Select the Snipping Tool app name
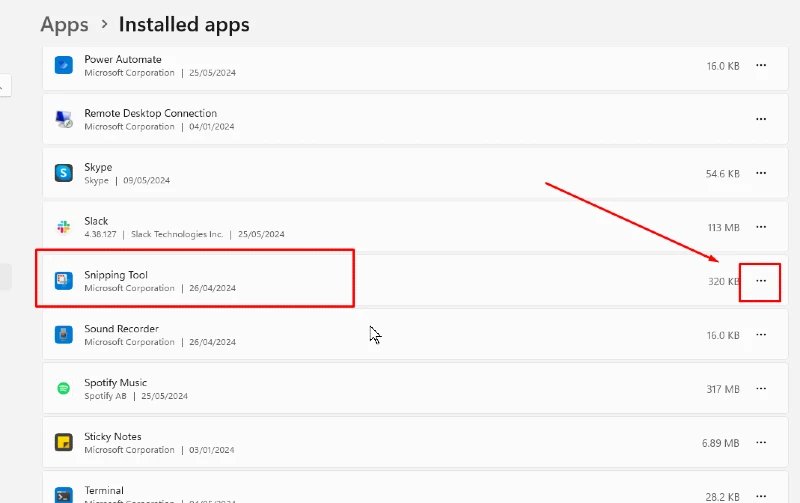Viewport: 800px width, 503px height. pos(116,275)
